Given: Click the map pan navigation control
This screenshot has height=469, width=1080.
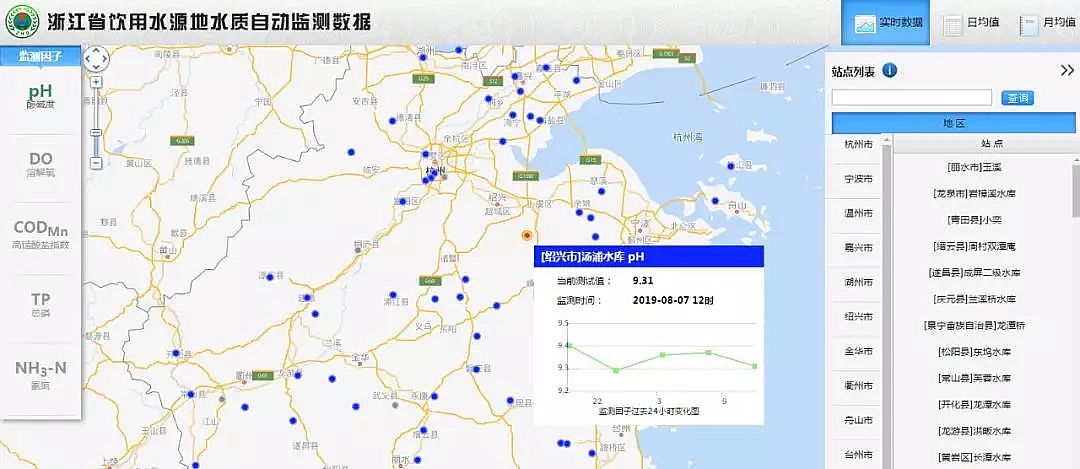Looking at the screenshot, I should click(x=96, y=57).
